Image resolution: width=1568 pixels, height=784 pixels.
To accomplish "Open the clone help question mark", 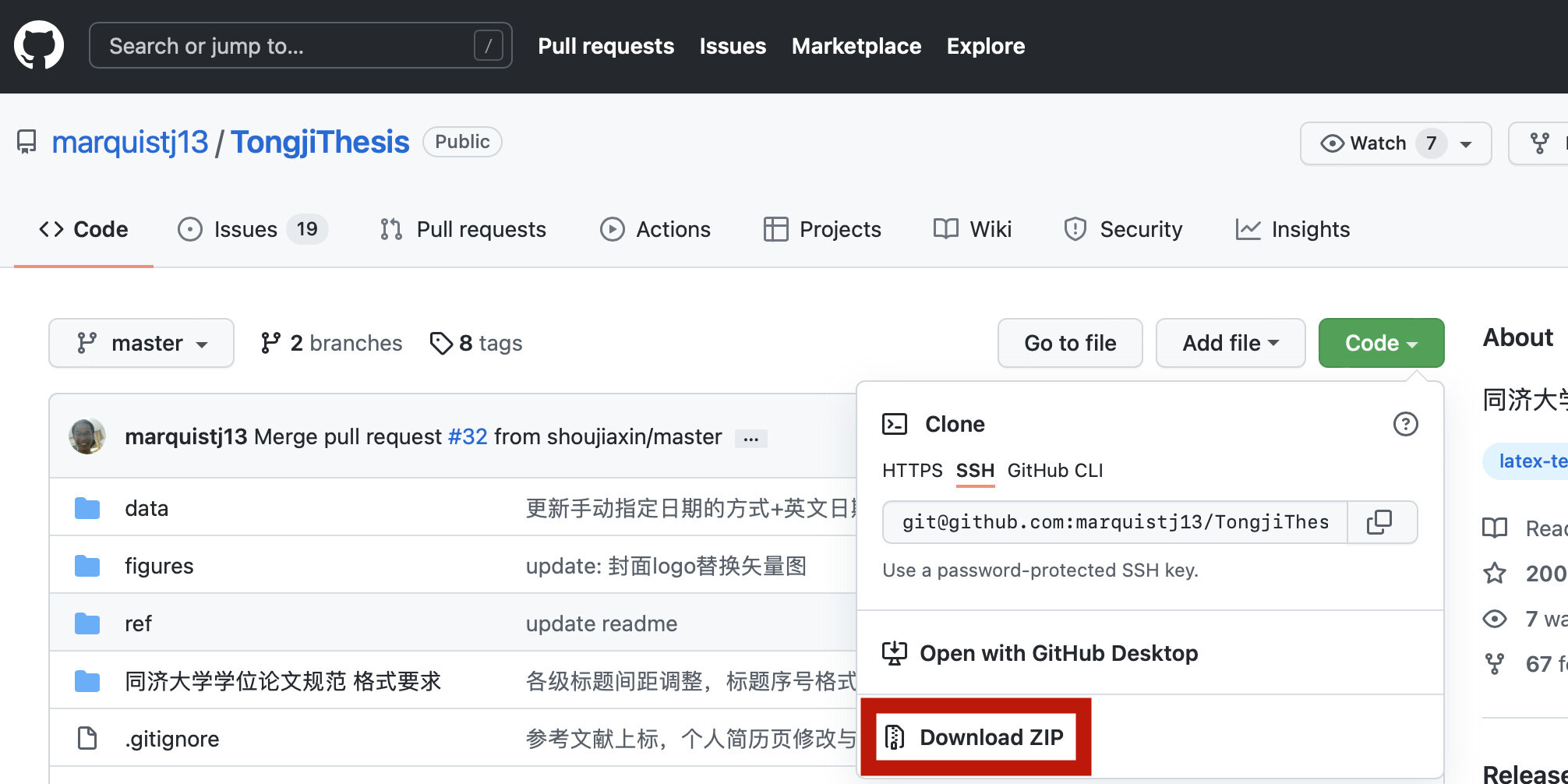I will (1405, 424).
